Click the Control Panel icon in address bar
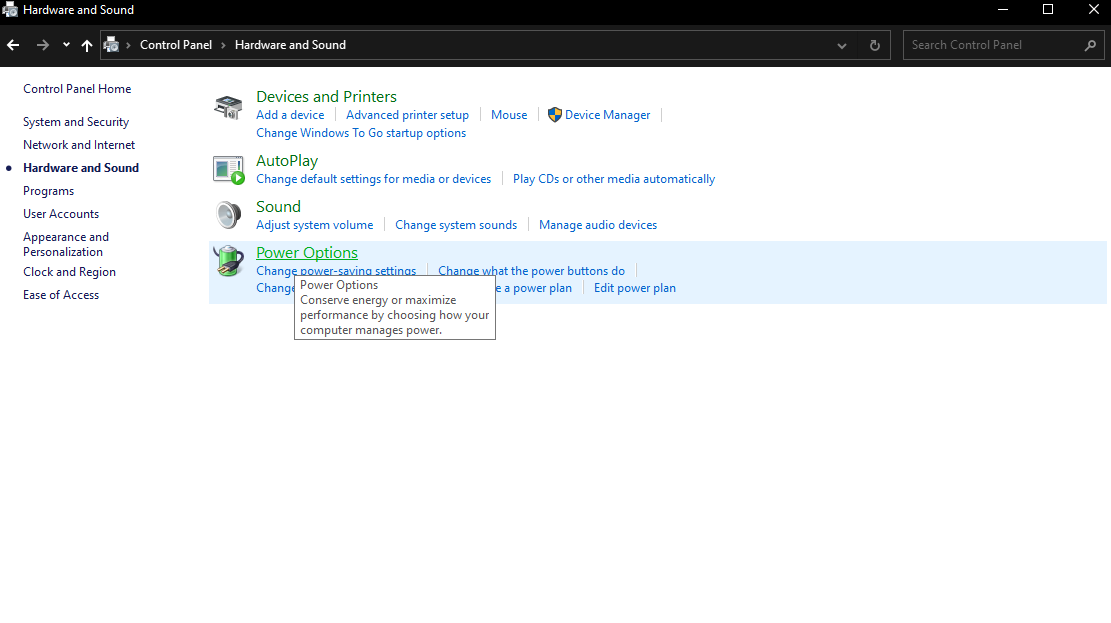Screen dimensions: 1111x623 coord(111,45)
